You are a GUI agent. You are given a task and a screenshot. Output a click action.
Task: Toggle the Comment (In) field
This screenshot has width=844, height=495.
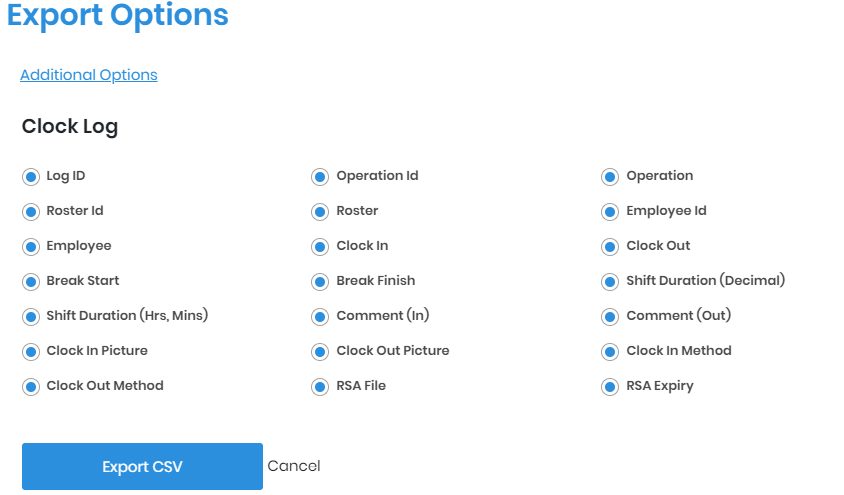[x=320, y=317]
